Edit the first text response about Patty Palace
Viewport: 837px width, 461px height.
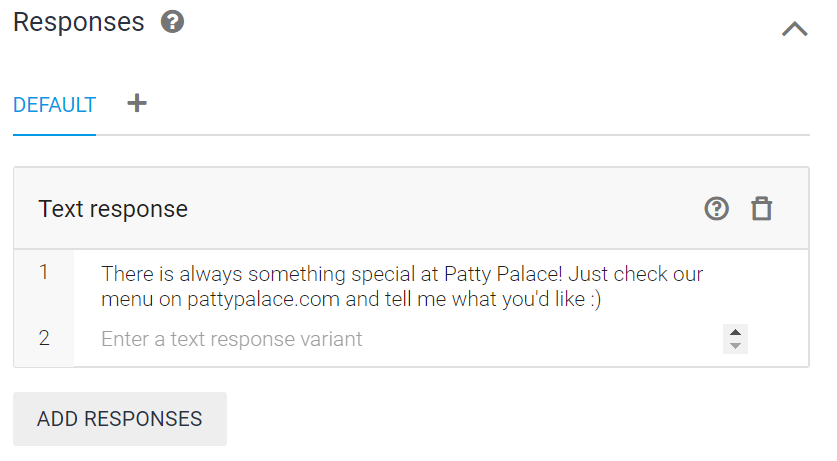[x=402, y=287]
